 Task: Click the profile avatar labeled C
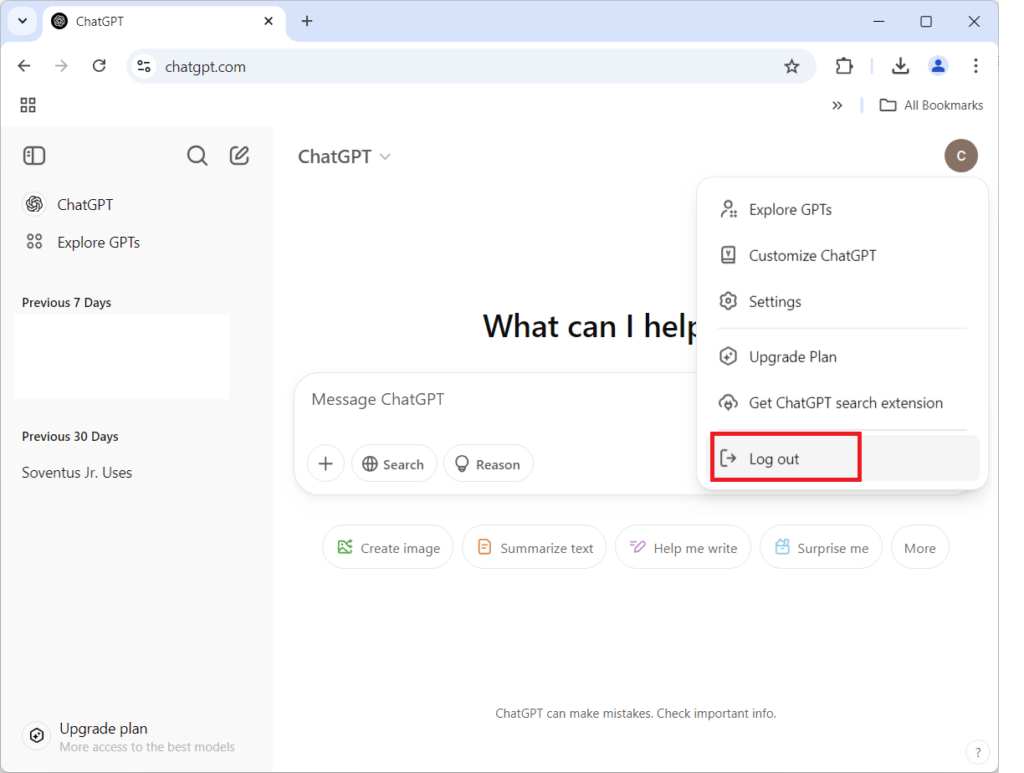[961, 155]
